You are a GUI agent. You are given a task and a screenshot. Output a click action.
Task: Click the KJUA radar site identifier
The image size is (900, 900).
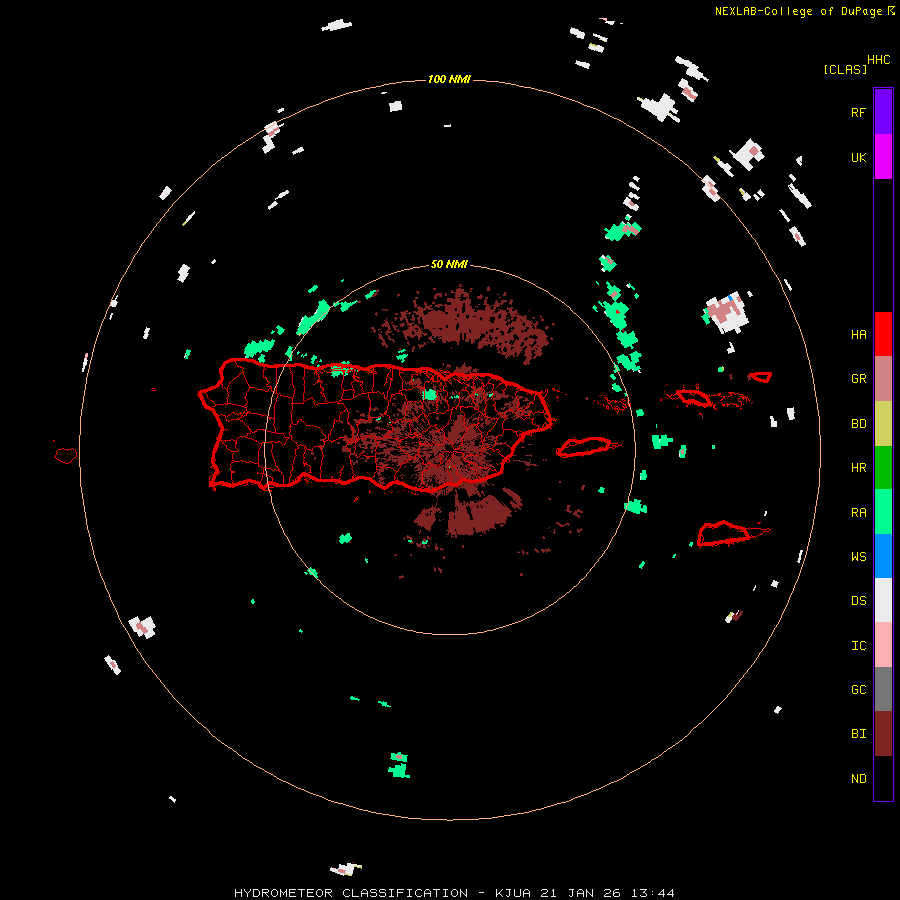[x=513, y=893]
